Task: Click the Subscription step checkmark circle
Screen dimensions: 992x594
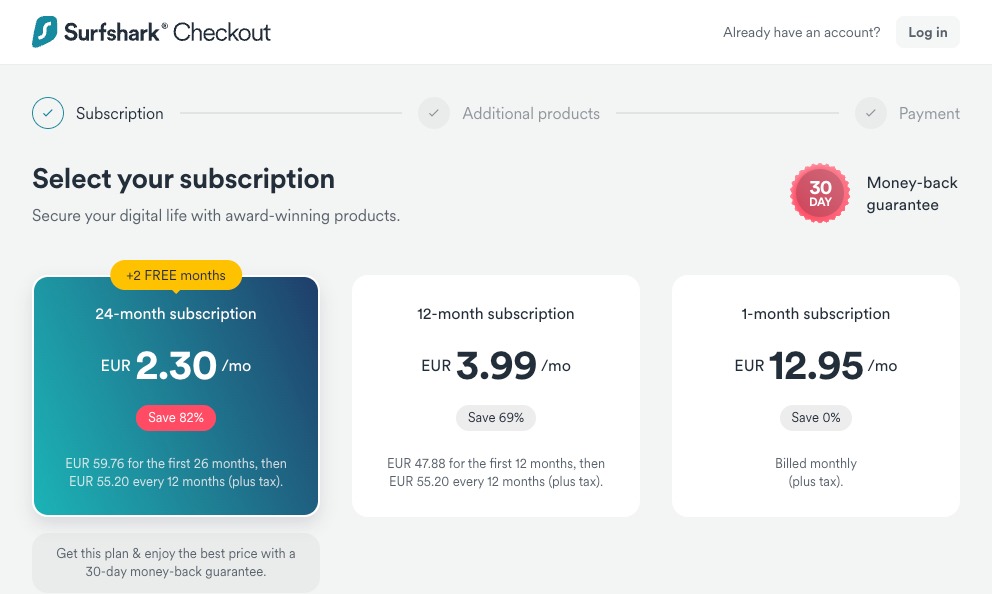Action: coord(48,113)
